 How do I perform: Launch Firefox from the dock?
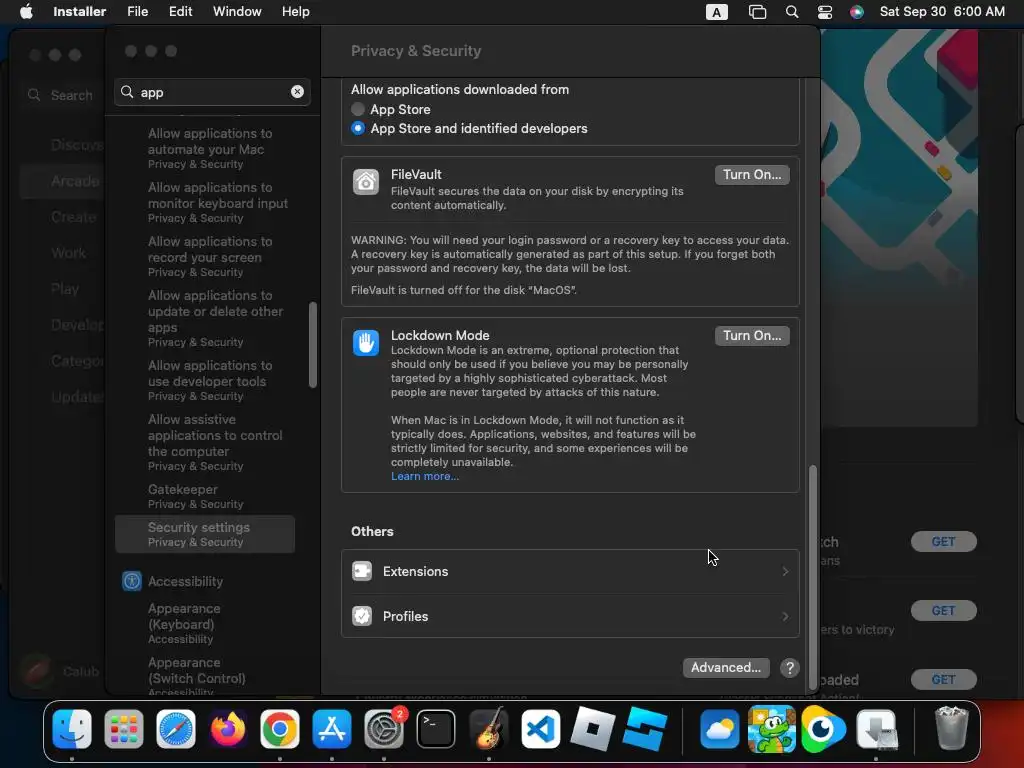coord(227,729)
